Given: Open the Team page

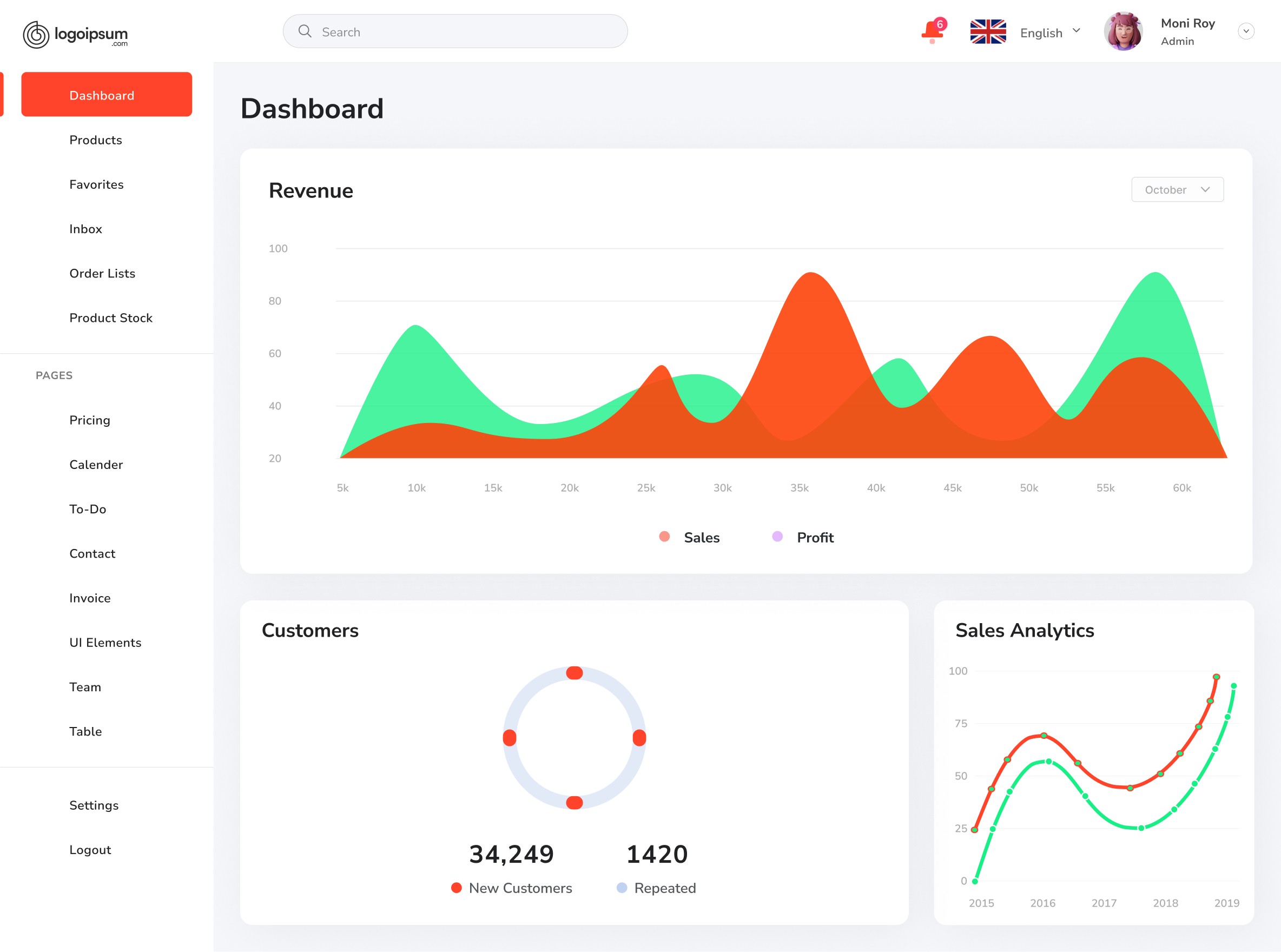Looking at the screenshot, I should [x=85, y=687].
